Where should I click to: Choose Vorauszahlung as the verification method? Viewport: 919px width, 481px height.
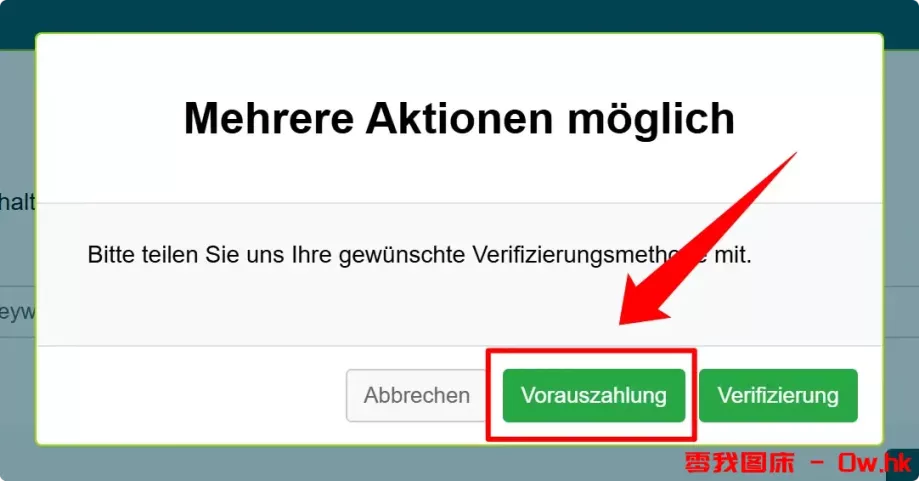[594, 395]
